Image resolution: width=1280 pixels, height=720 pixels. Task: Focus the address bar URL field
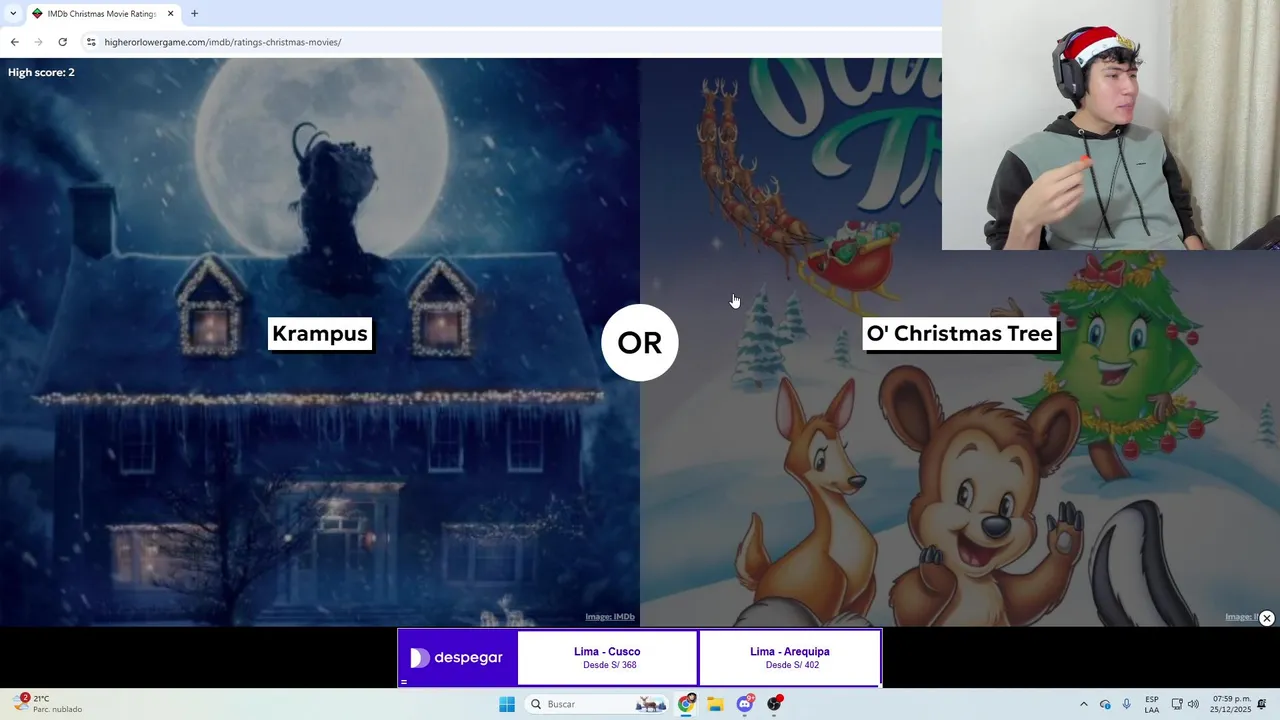510,42
